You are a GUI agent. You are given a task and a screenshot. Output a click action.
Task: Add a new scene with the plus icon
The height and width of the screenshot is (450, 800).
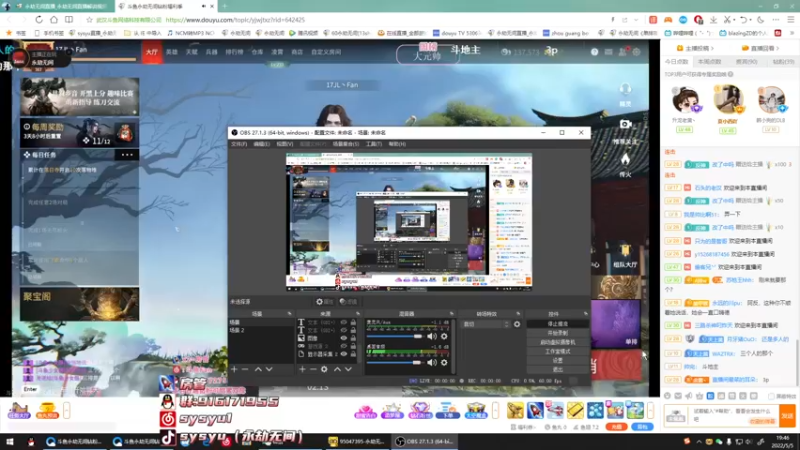(x=234, y=369)
